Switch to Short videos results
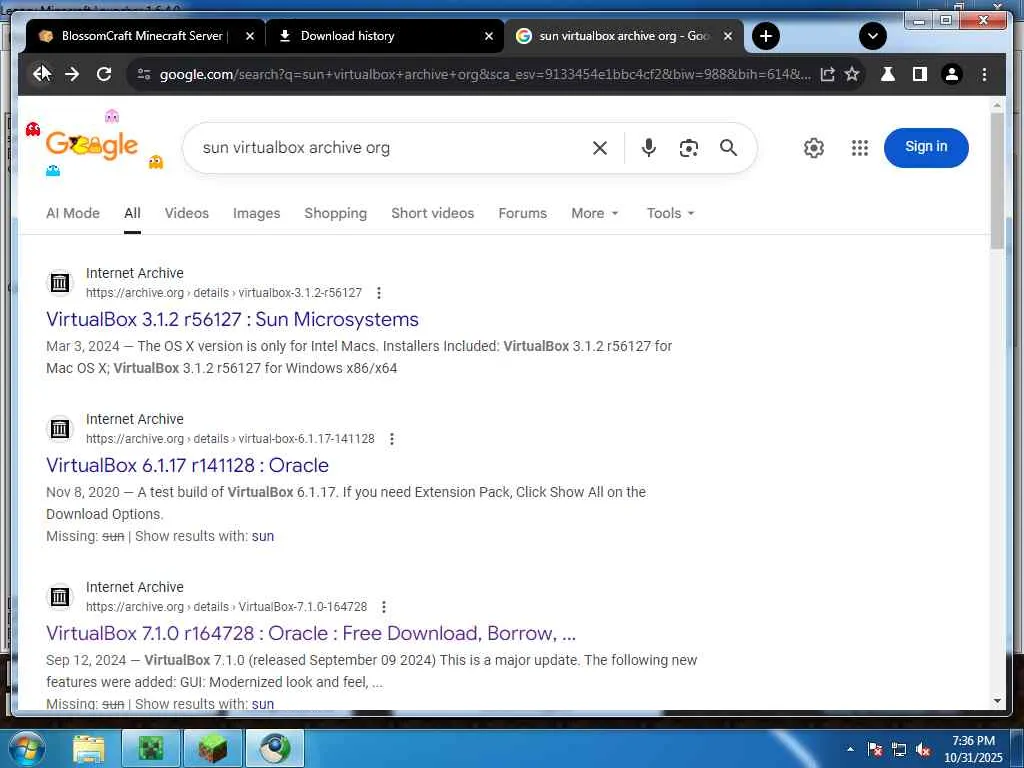This screenshot has height=768, width=1024. [432, 213]
